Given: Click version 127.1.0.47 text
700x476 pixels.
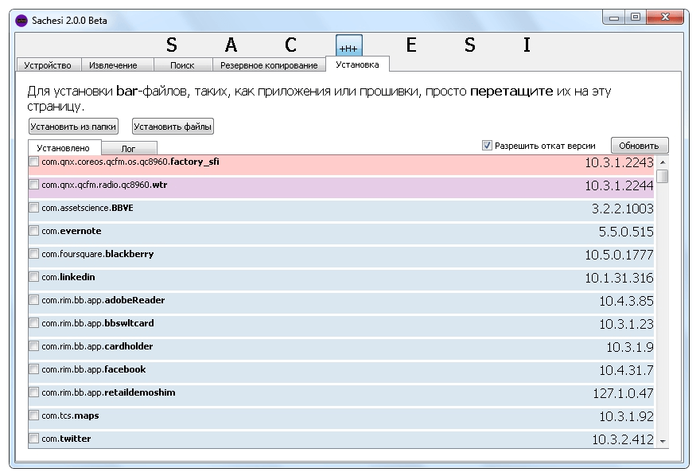Looking at the screenshot, I should point(623,393).
